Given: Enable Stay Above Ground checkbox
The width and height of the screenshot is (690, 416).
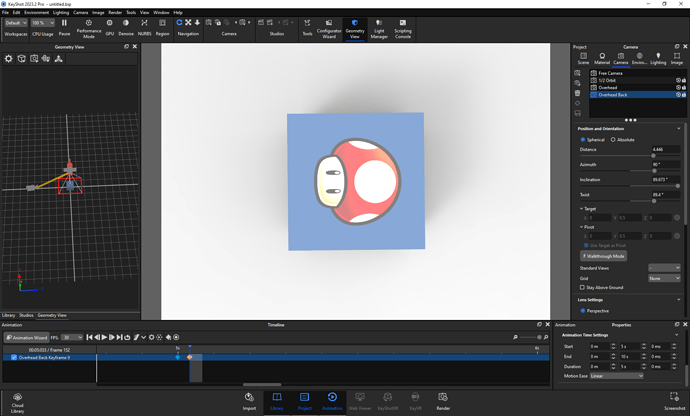Looking at the screenshot, I should [582, 287].
